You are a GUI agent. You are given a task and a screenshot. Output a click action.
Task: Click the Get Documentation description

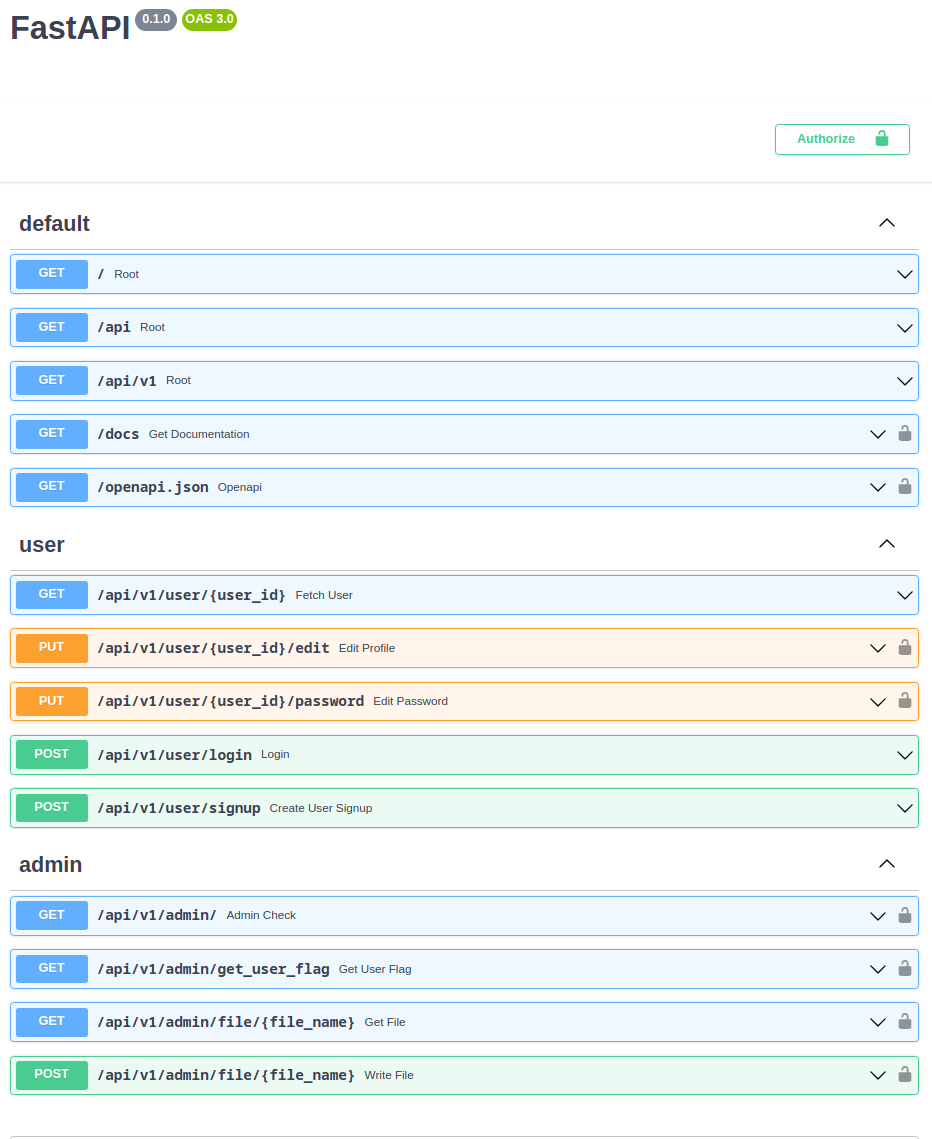coord(199,434)
